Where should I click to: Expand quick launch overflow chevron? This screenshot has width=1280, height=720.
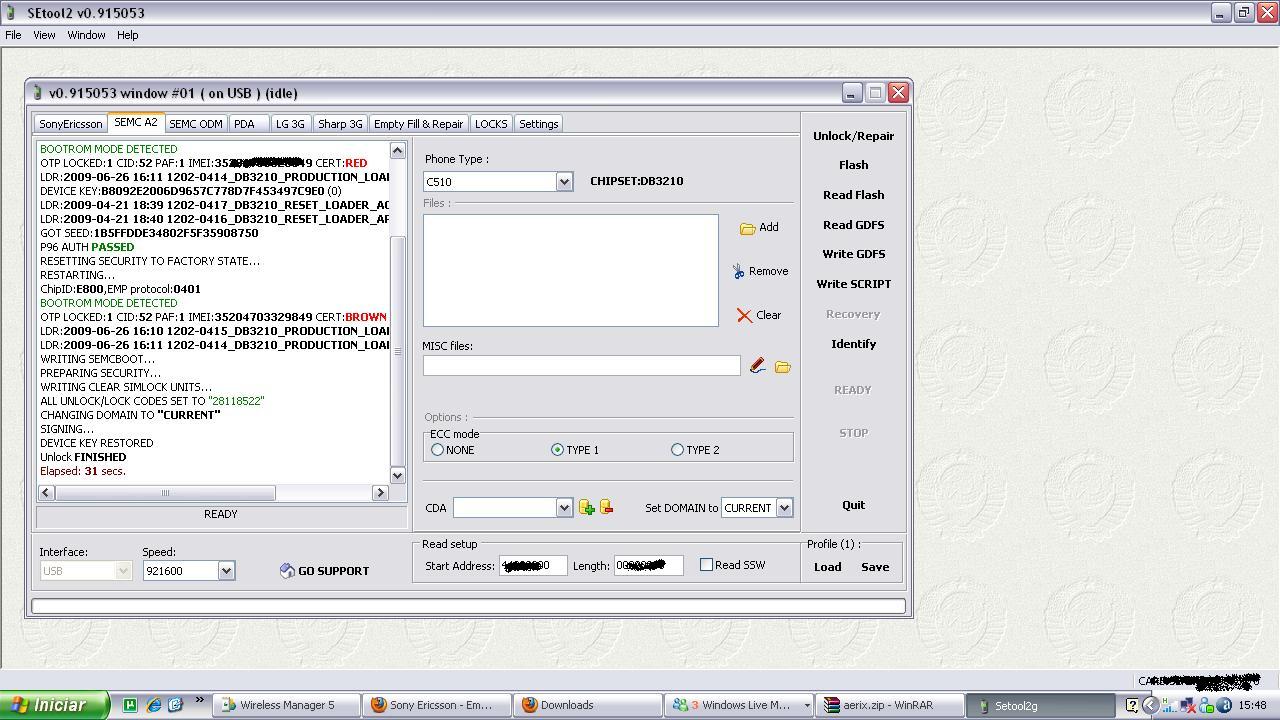point(199,700)
